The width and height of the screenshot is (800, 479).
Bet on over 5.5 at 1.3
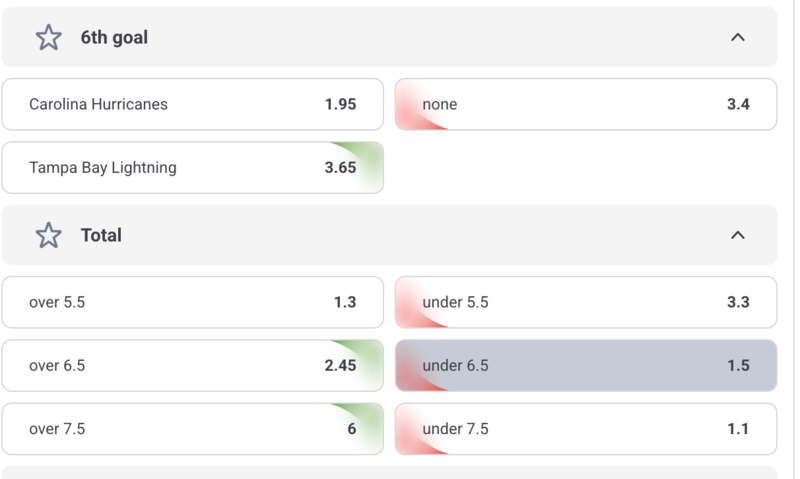click(193, 302)
